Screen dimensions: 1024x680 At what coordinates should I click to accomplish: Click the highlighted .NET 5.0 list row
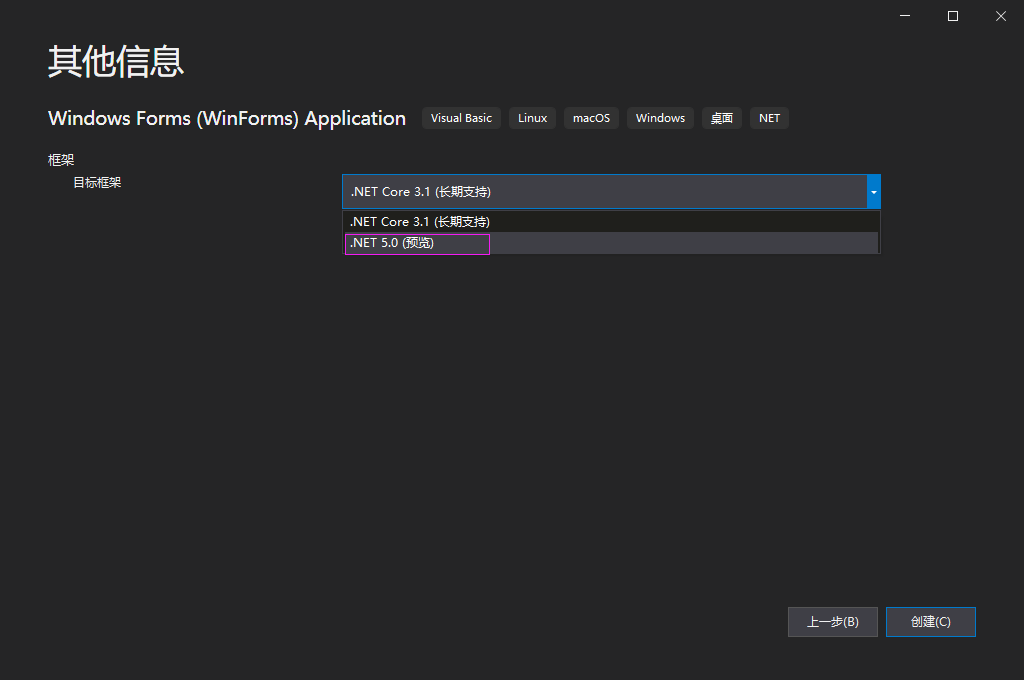417,242
